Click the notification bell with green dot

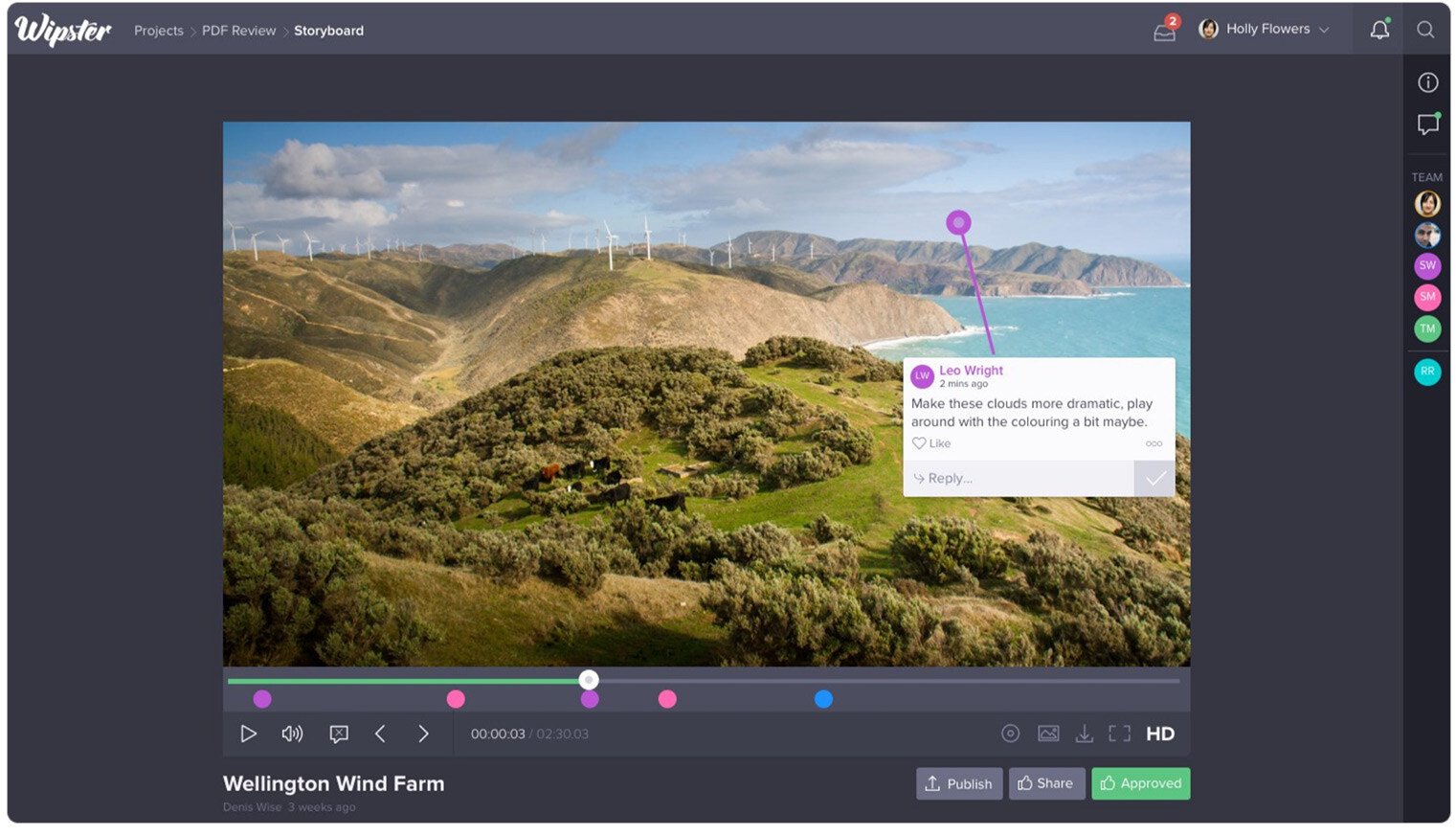coord(1379,30)
